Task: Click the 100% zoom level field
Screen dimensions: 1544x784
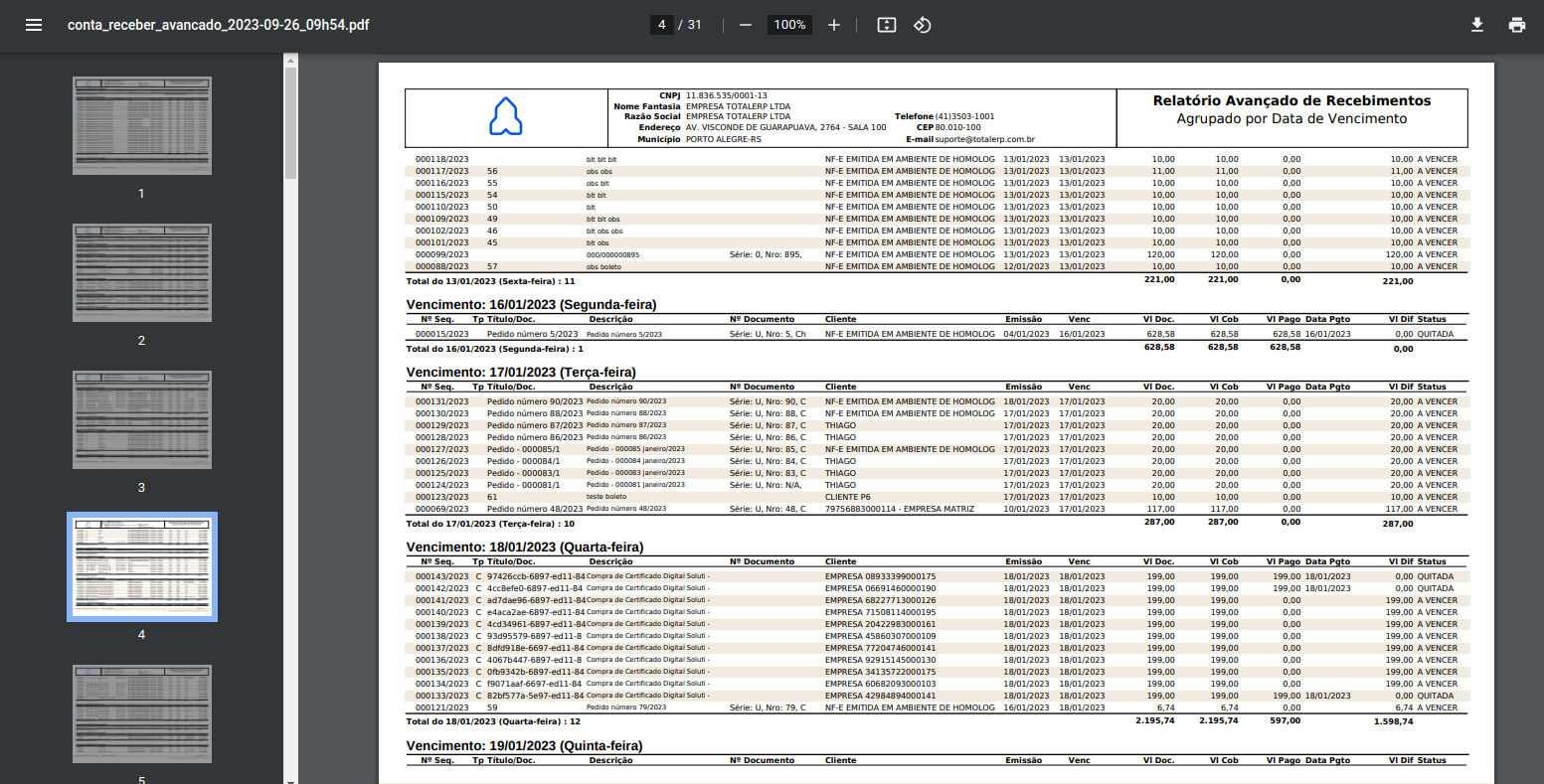Action: 789,25
